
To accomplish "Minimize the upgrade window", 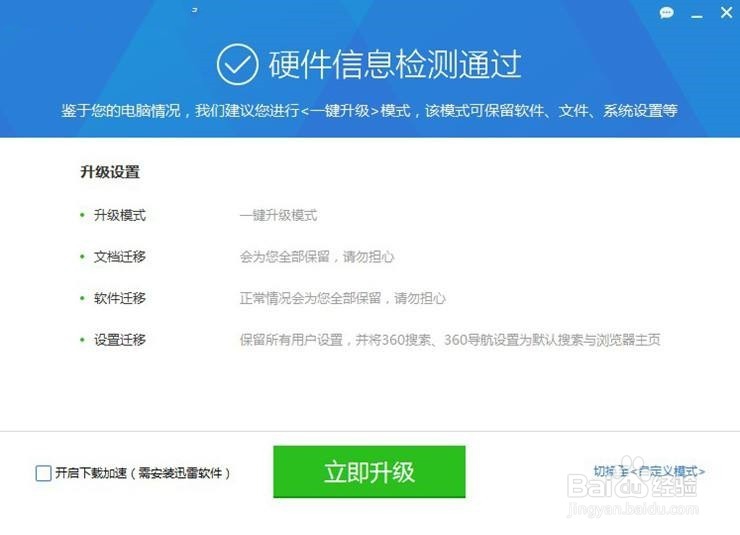I will [x=697, y=17].
